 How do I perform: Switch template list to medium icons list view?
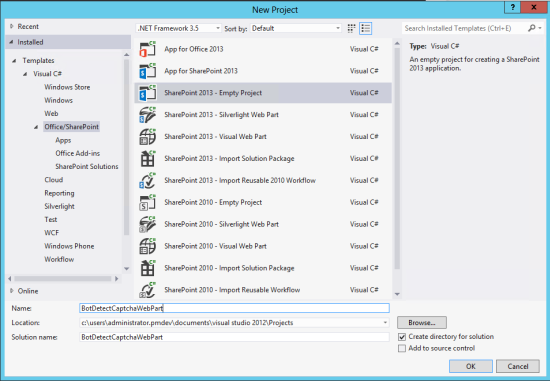pyautogui.click(x=365, y=28)
